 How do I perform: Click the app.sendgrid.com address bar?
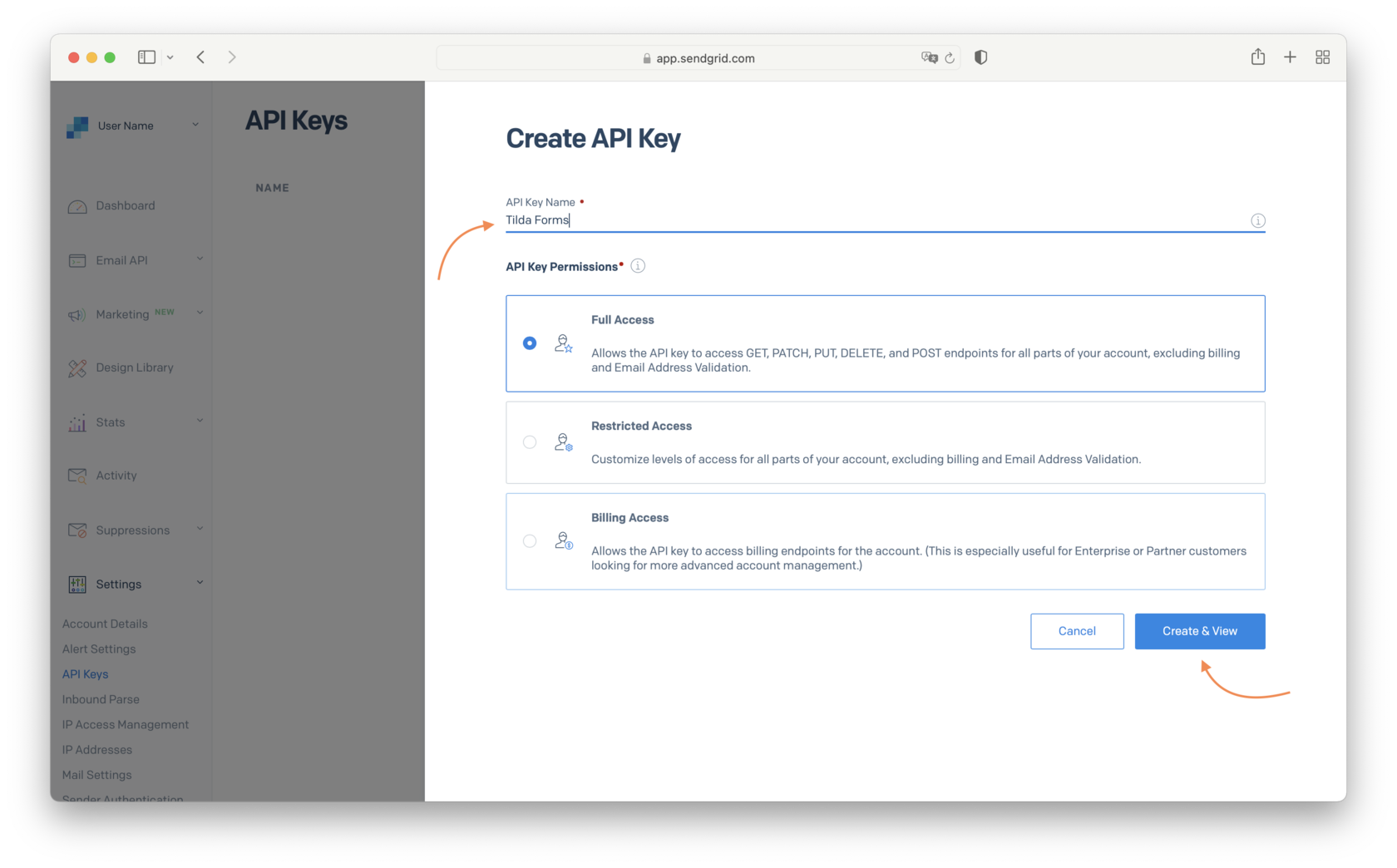pos(698,58)
